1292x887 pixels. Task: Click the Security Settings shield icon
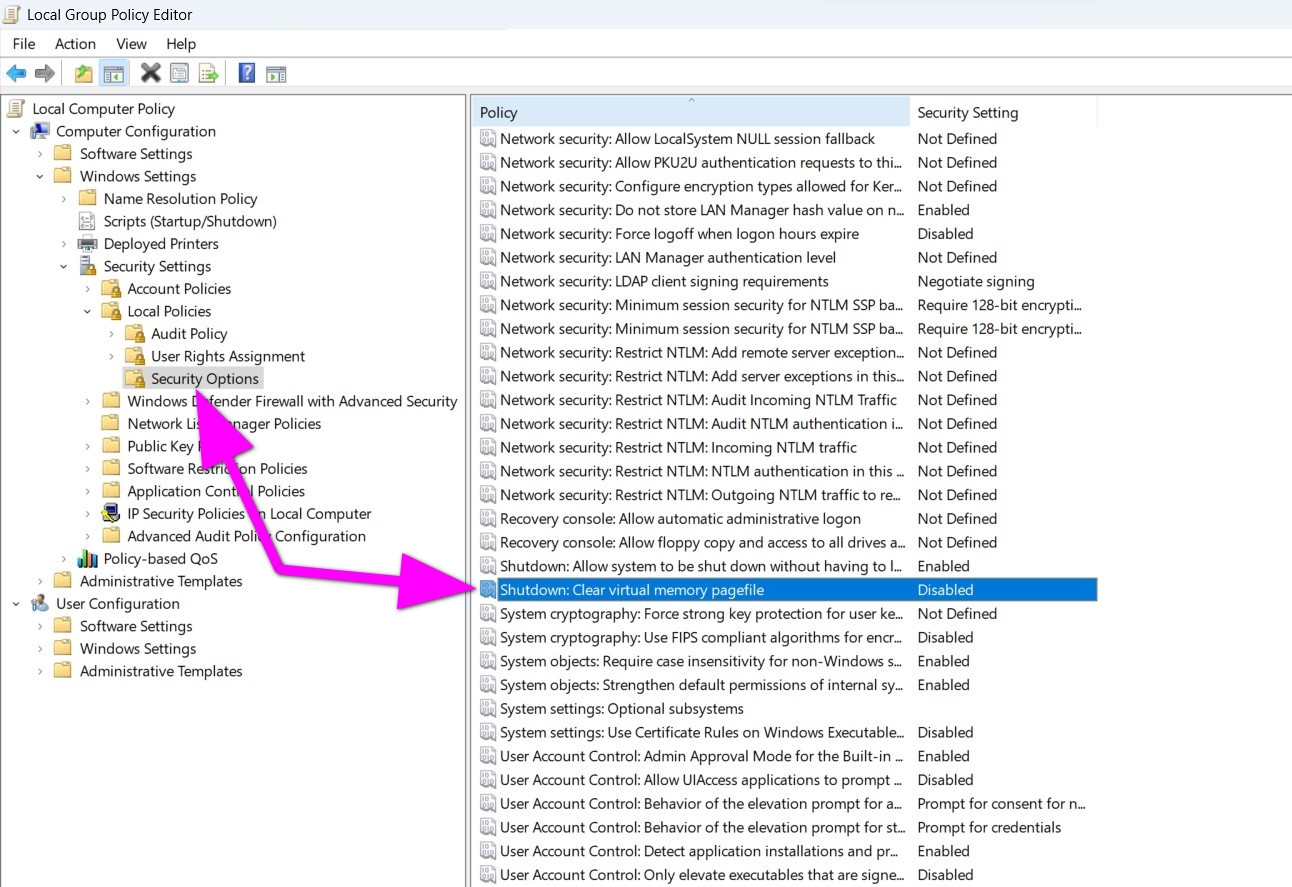tap(88, 266)
